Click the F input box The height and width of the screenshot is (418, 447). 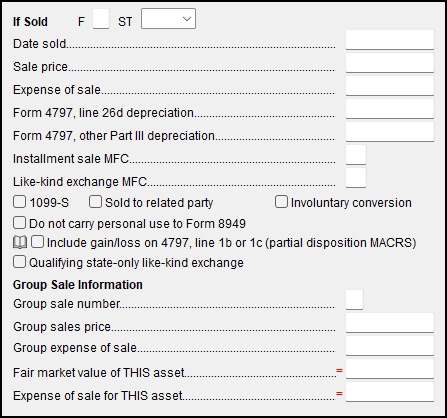[x=101, y=19]
